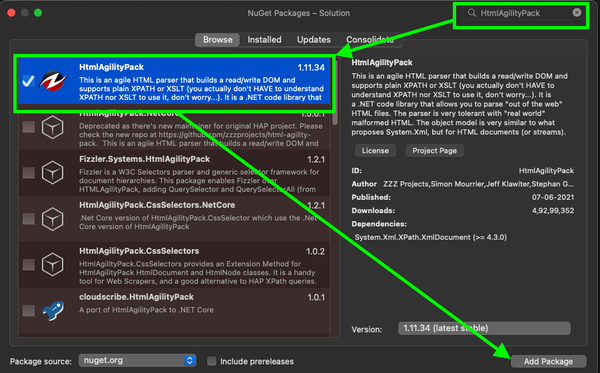Click the HtmlAgilityPack.CssSelectors.NetCore cube icon

click(52, 219)
